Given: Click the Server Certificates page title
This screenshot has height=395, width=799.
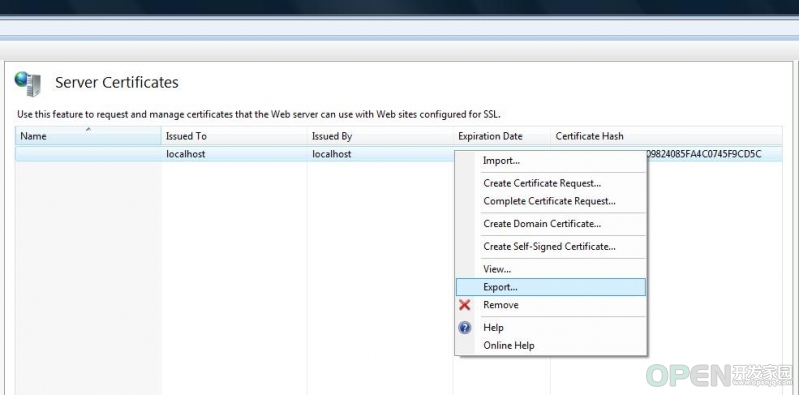Looking at the screenshot, I should 117,83.
